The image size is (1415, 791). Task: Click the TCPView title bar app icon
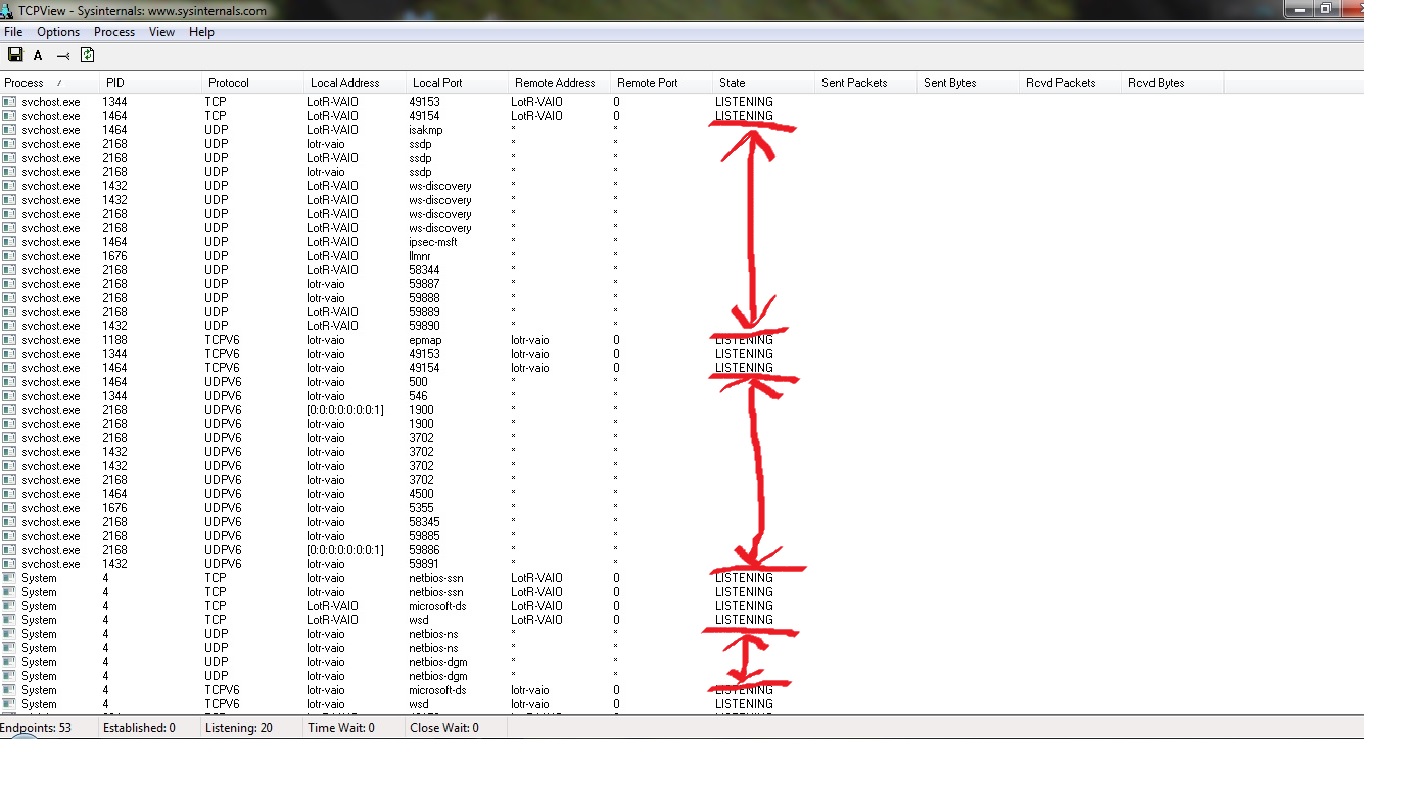(x=8, y=10)
